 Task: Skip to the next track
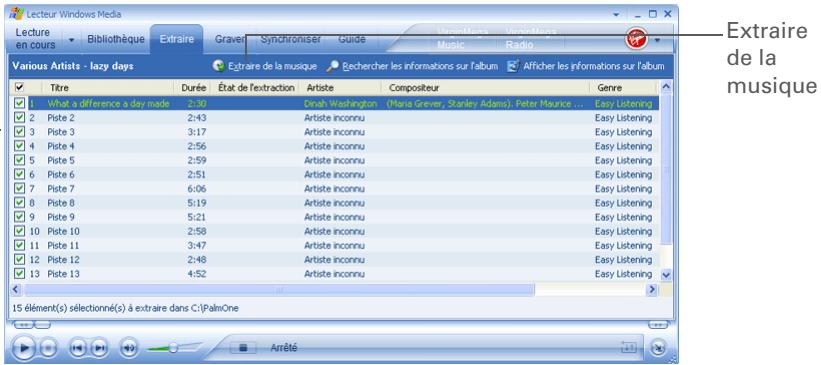coord(99,348)
